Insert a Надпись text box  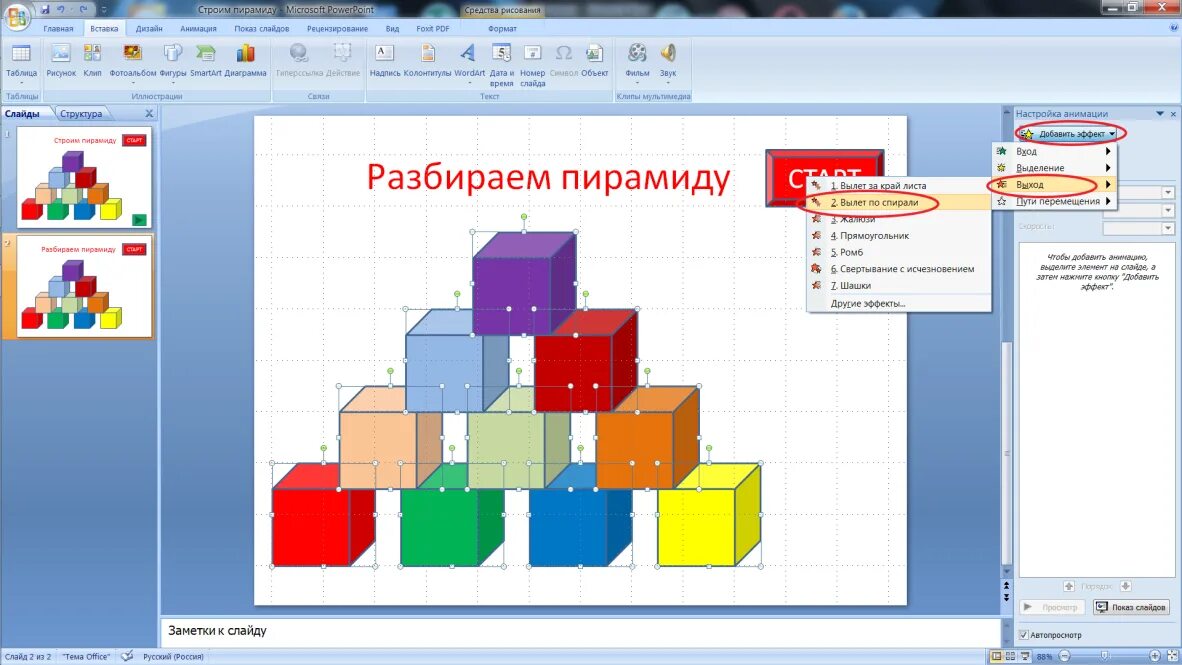(x=384, y=61)
